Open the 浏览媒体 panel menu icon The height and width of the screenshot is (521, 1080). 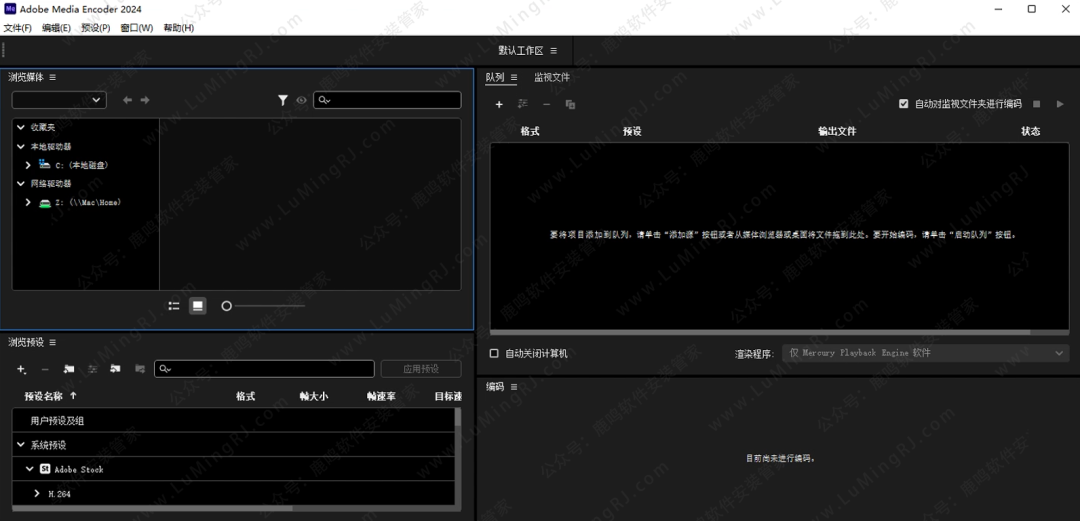pos(53,77)
